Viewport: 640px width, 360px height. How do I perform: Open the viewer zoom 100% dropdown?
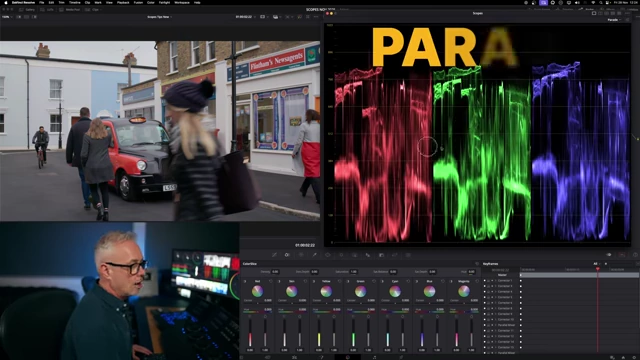tap(7, 17)
